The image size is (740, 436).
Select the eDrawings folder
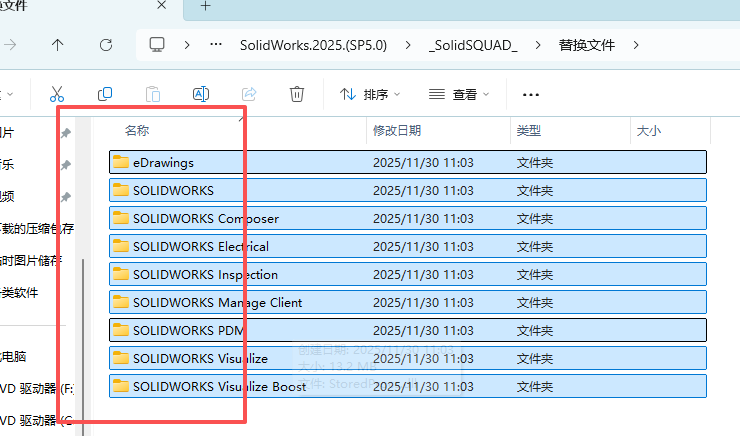coord(408,162)
